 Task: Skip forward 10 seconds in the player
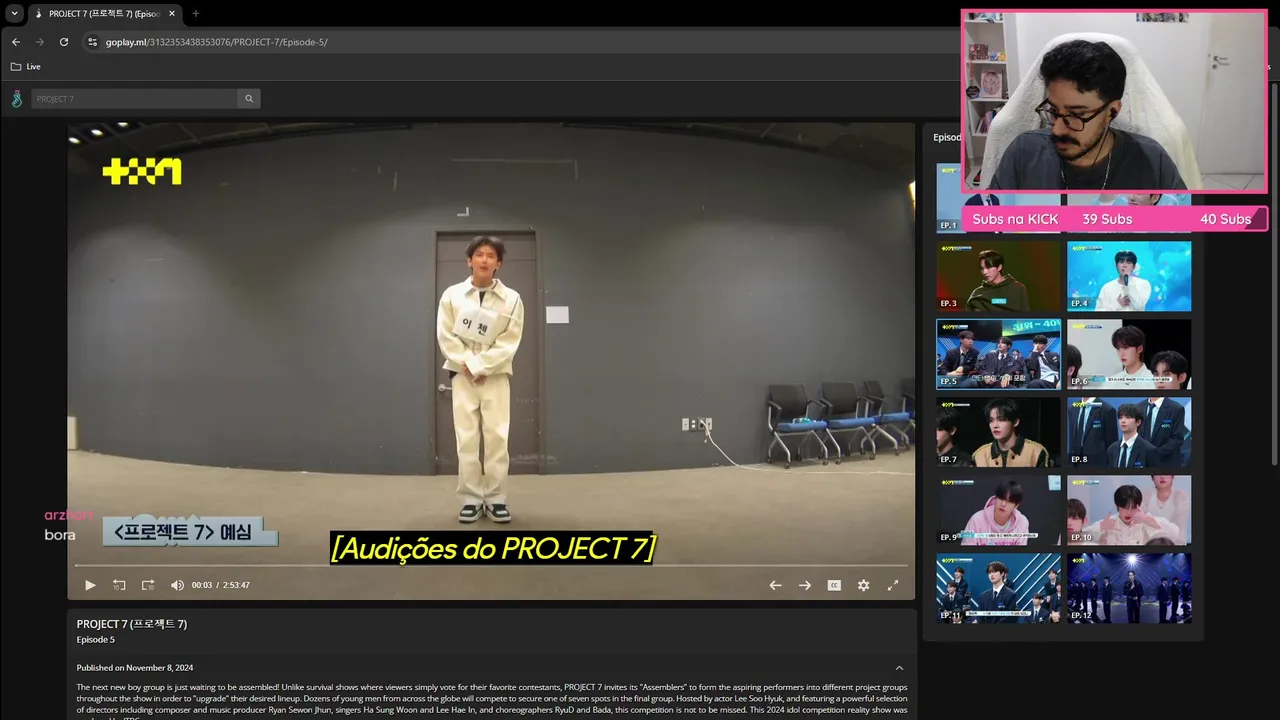pos(148,585)
